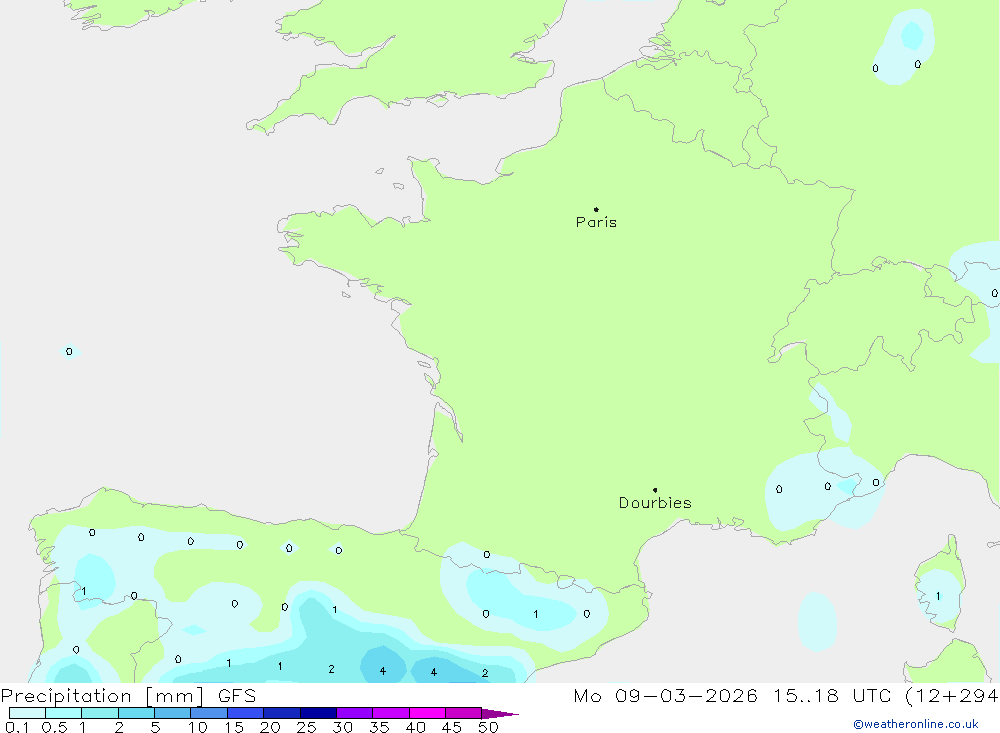This screenshot has width=1000, height=733.
Task: Click the legend value '10'
Action: tap(198, 727)
